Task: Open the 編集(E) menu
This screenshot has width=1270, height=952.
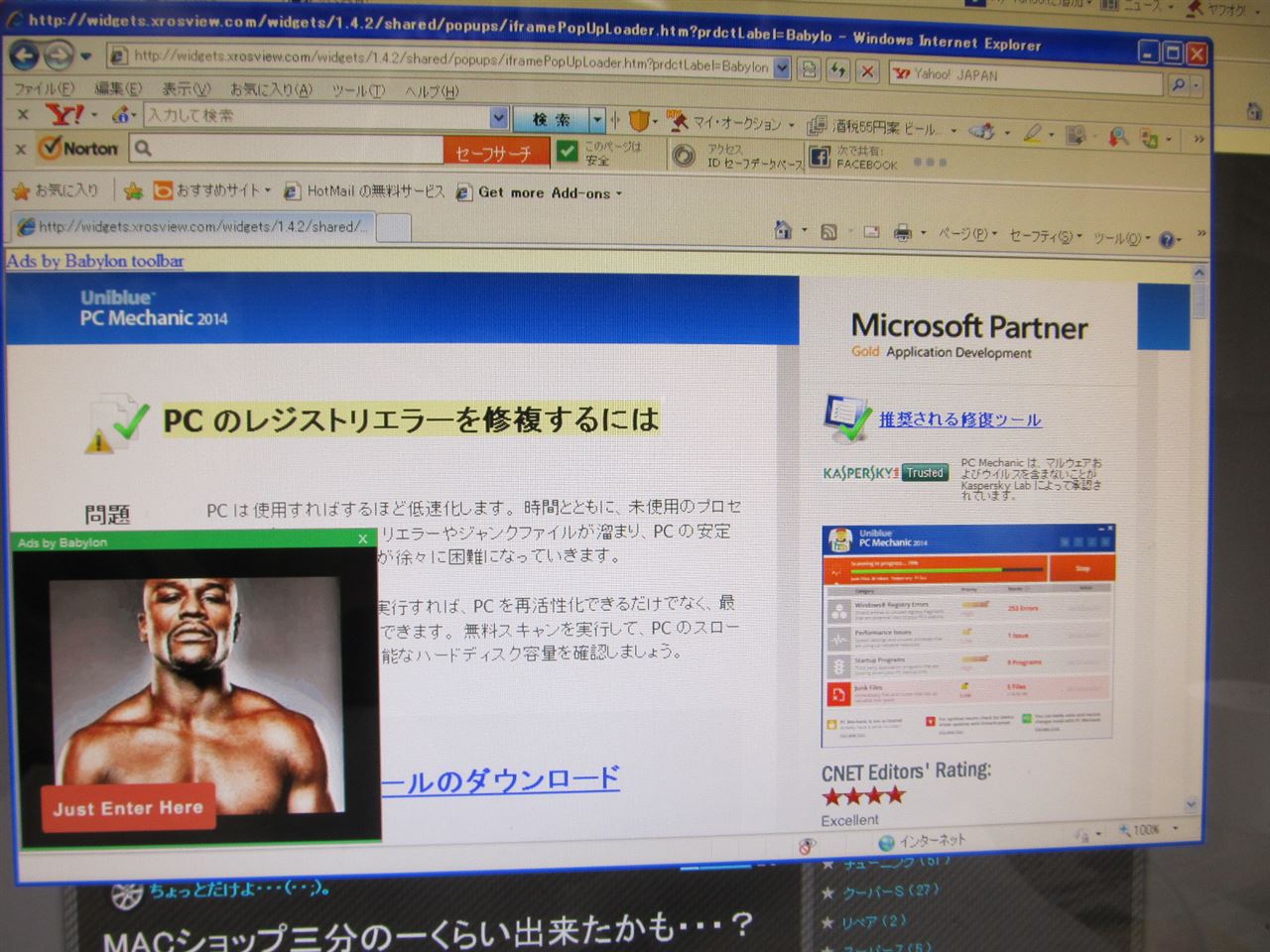Action: point(117,88)
